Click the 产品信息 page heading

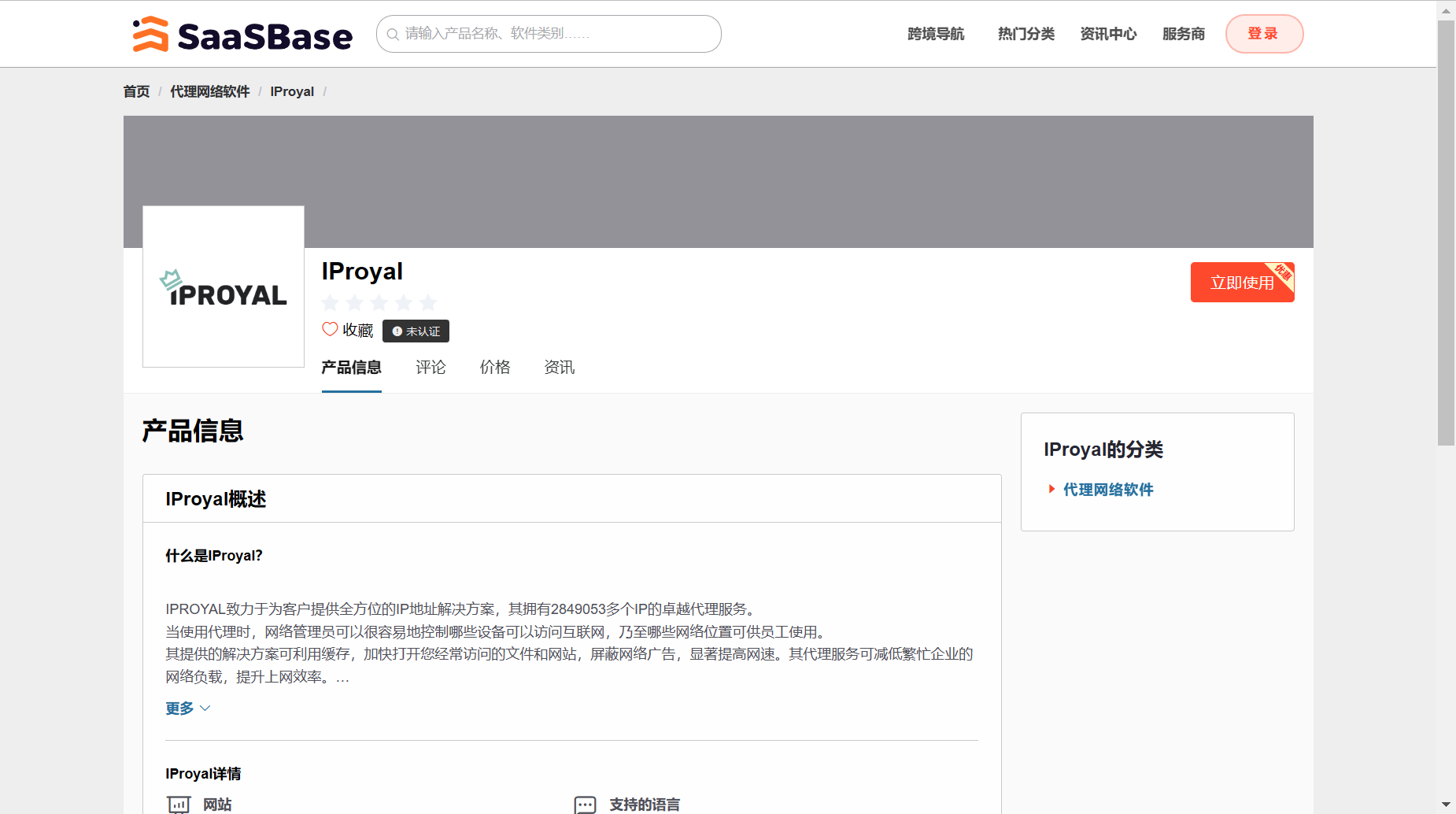193,431
